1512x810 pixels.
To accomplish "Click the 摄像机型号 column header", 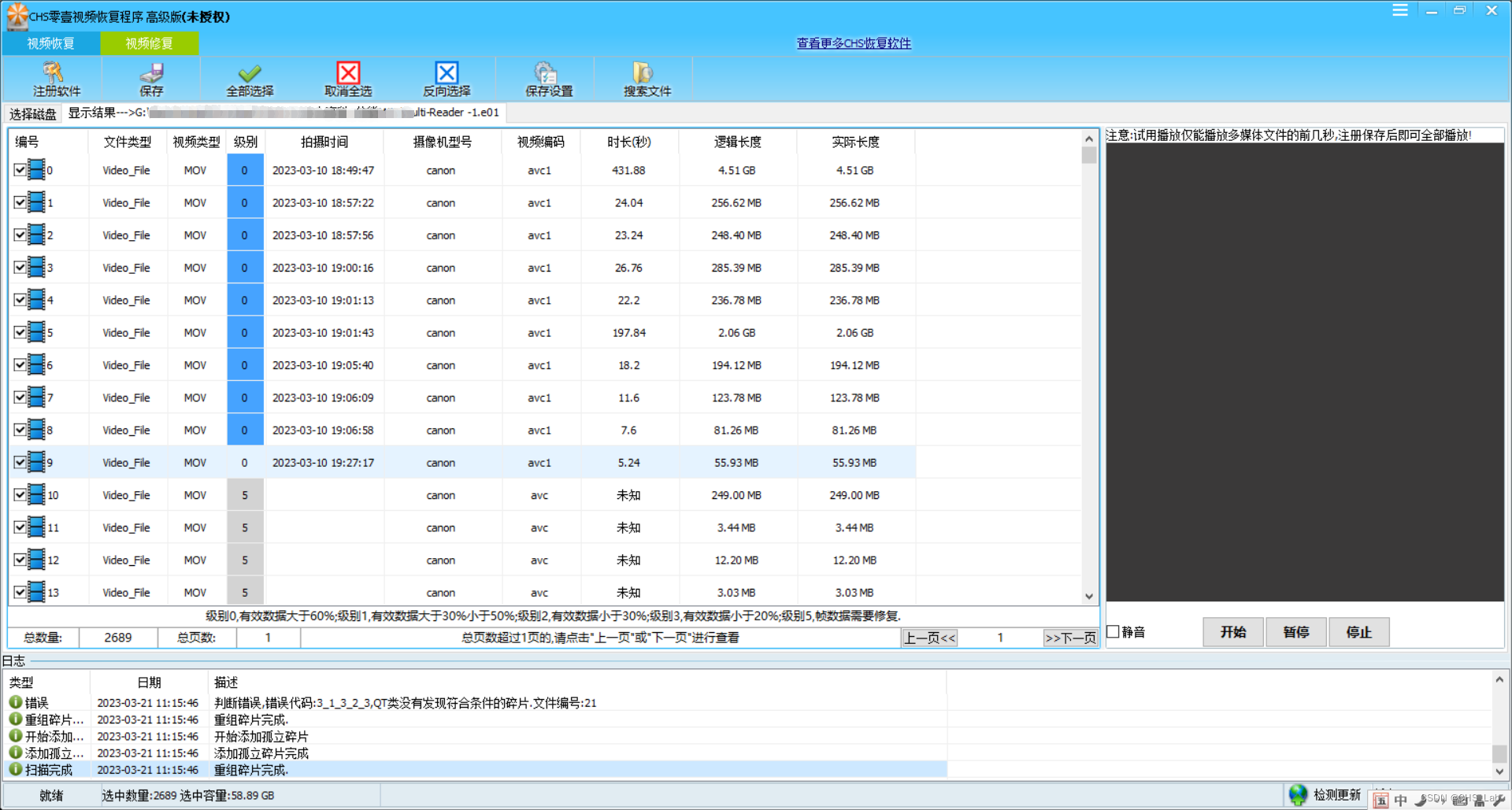I will tap(443, 142).
